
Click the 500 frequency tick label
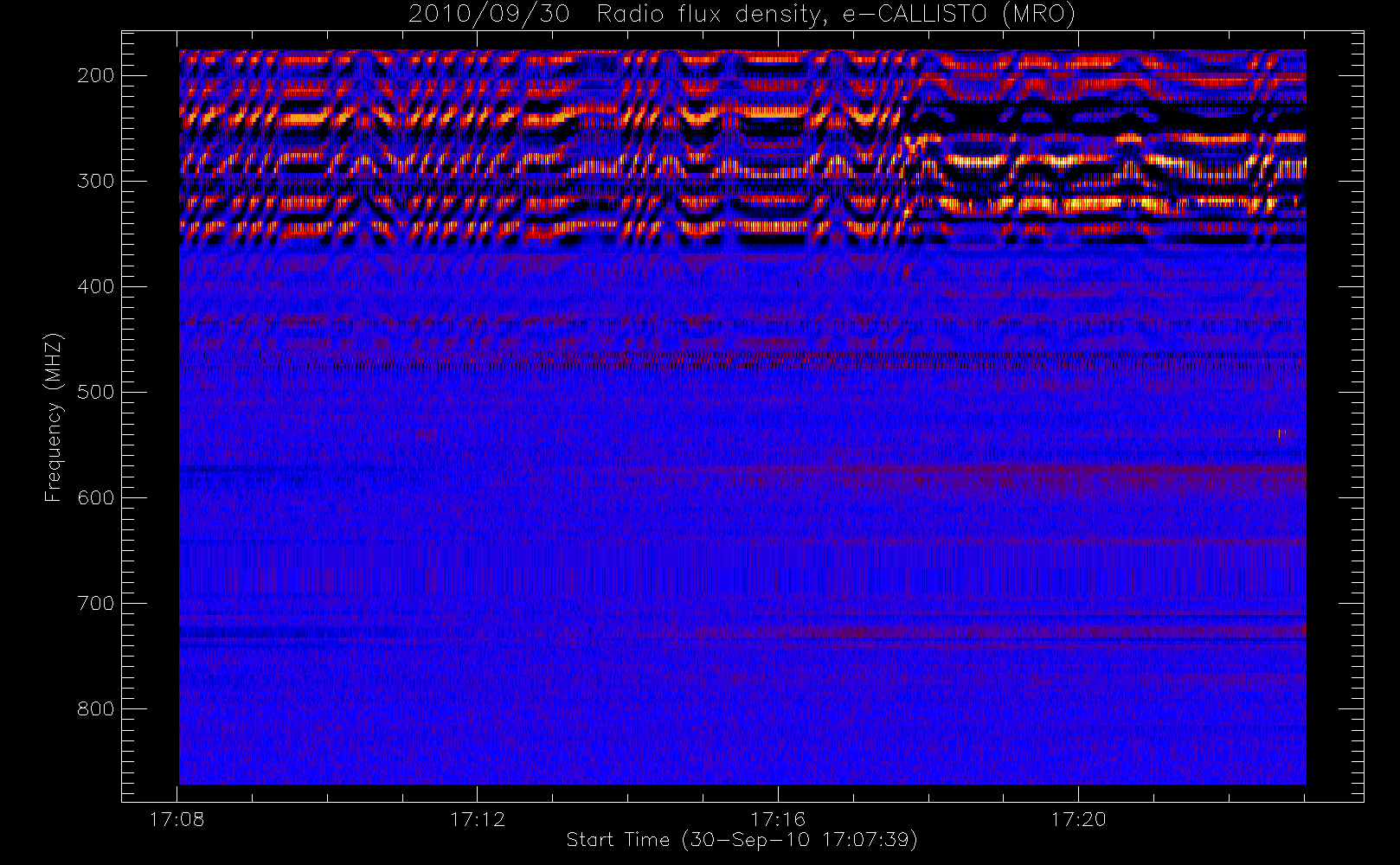[95, 392]
